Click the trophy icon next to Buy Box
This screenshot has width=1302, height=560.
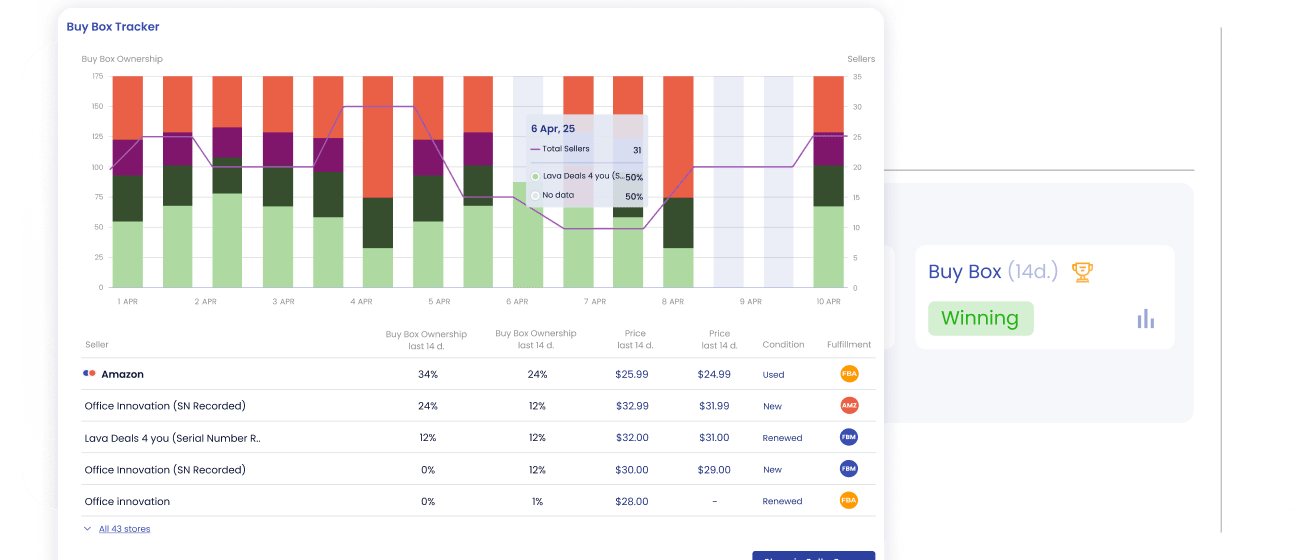tap(1081, 271)
